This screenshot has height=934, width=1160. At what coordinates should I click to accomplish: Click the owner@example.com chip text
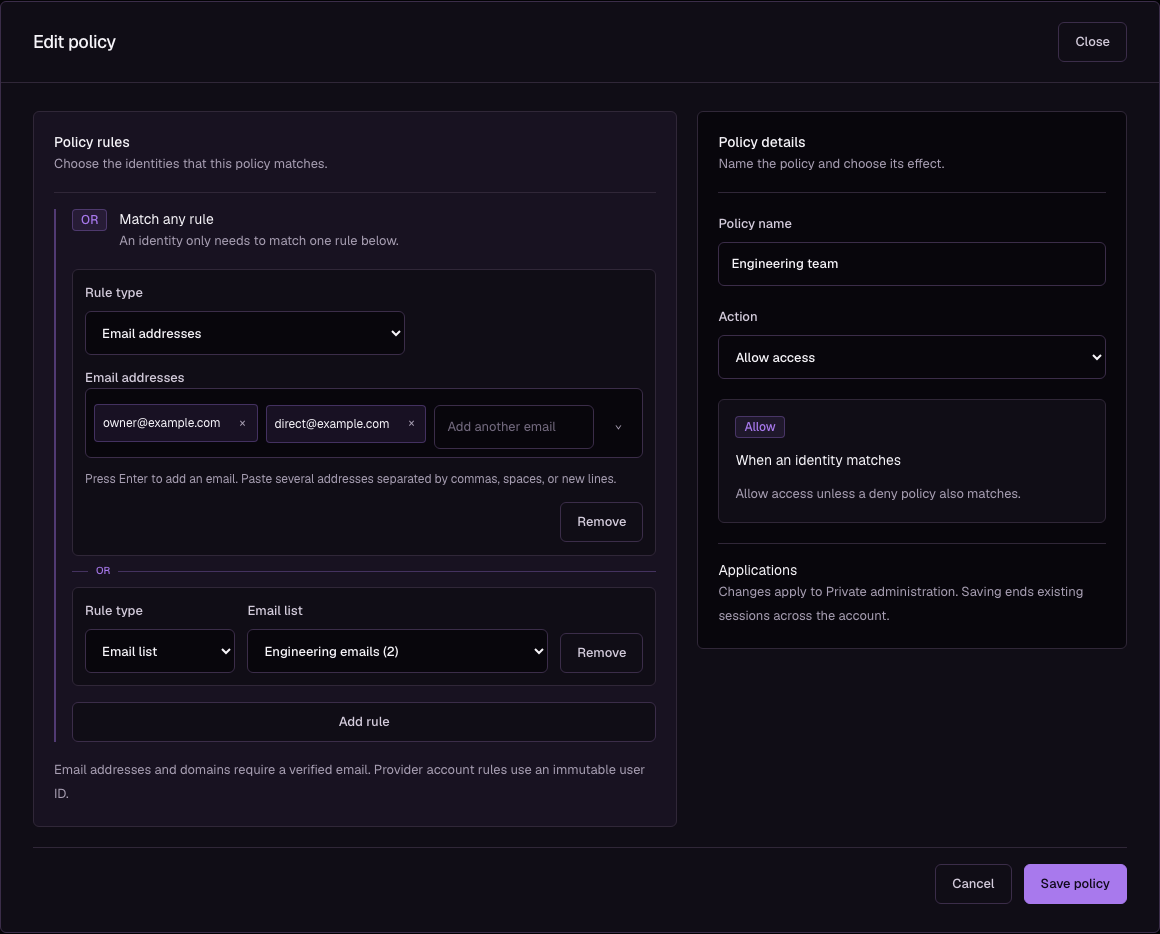pos(161,423)
